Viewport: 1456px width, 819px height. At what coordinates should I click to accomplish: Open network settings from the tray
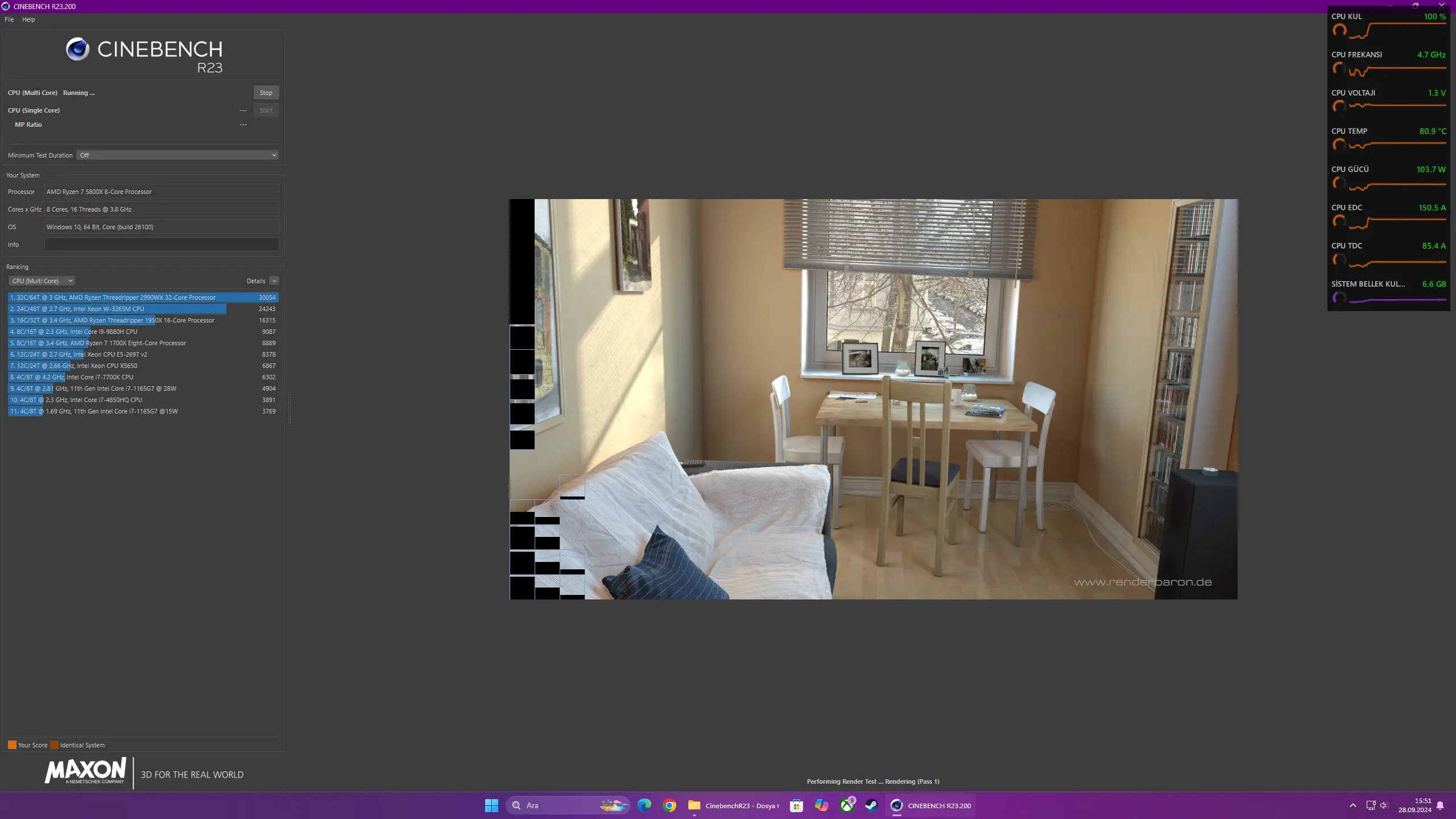pos(1371,805)
